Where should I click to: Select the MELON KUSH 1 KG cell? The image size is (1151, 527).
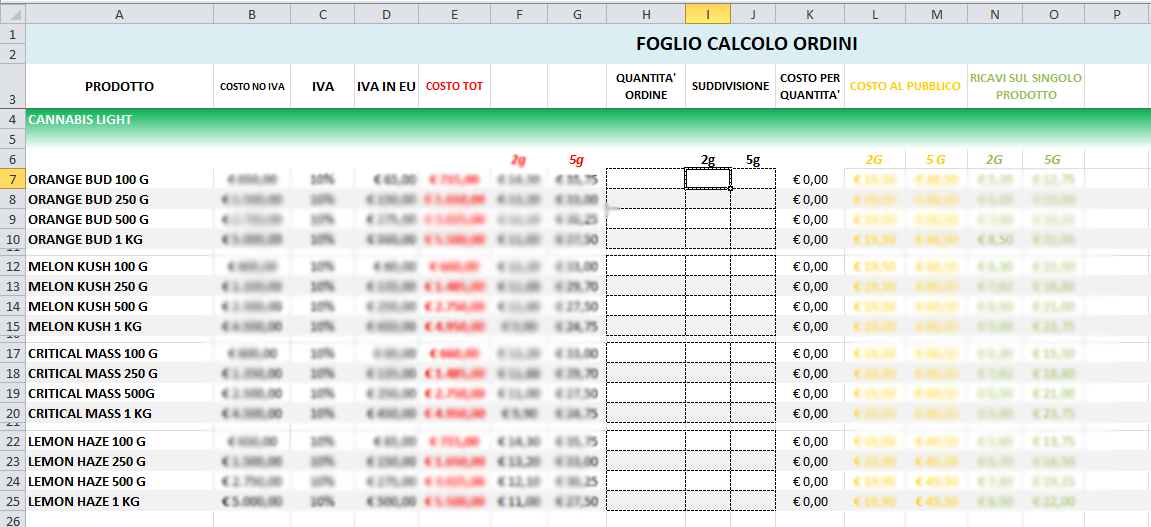point(120,326)
